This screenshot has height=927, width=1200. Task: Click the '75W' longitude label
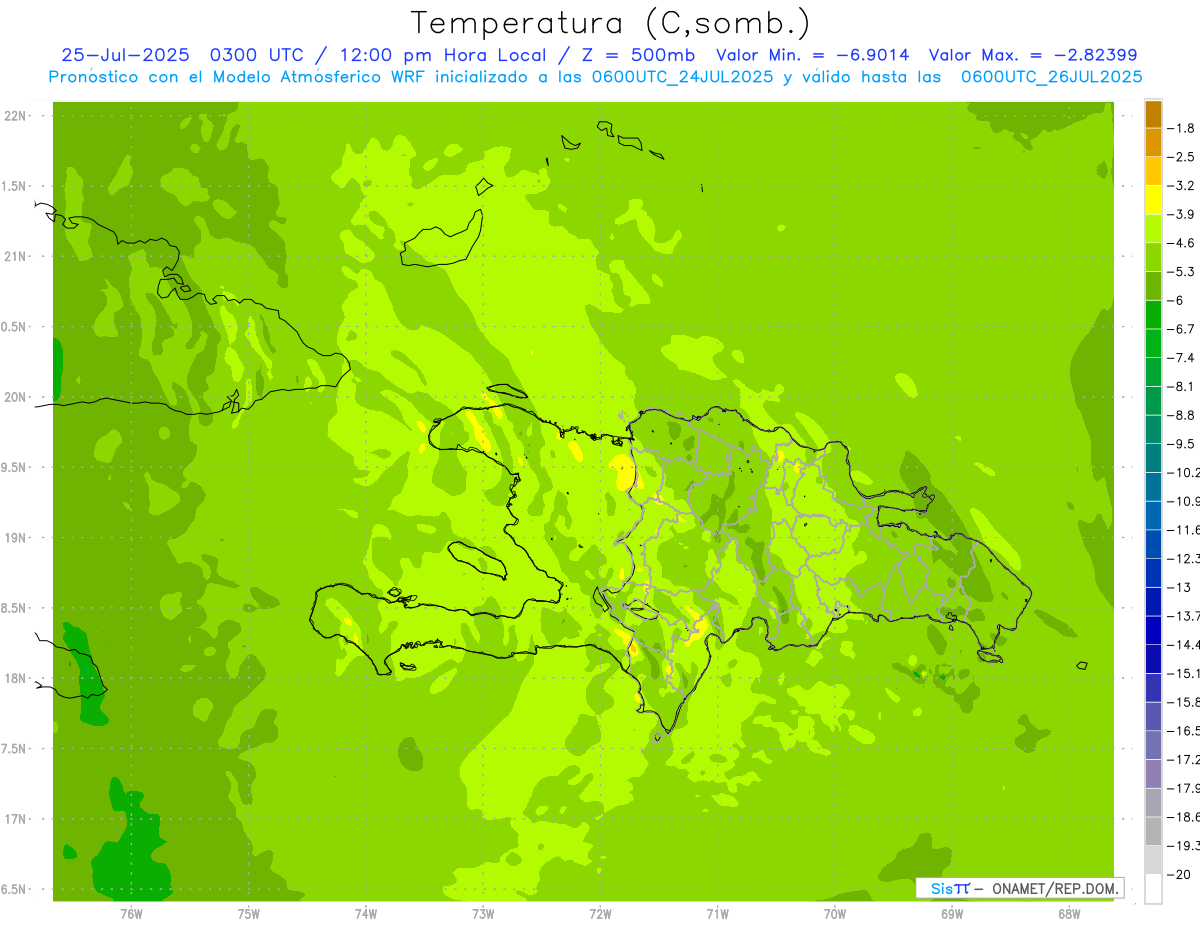click(x=249, y=913)
